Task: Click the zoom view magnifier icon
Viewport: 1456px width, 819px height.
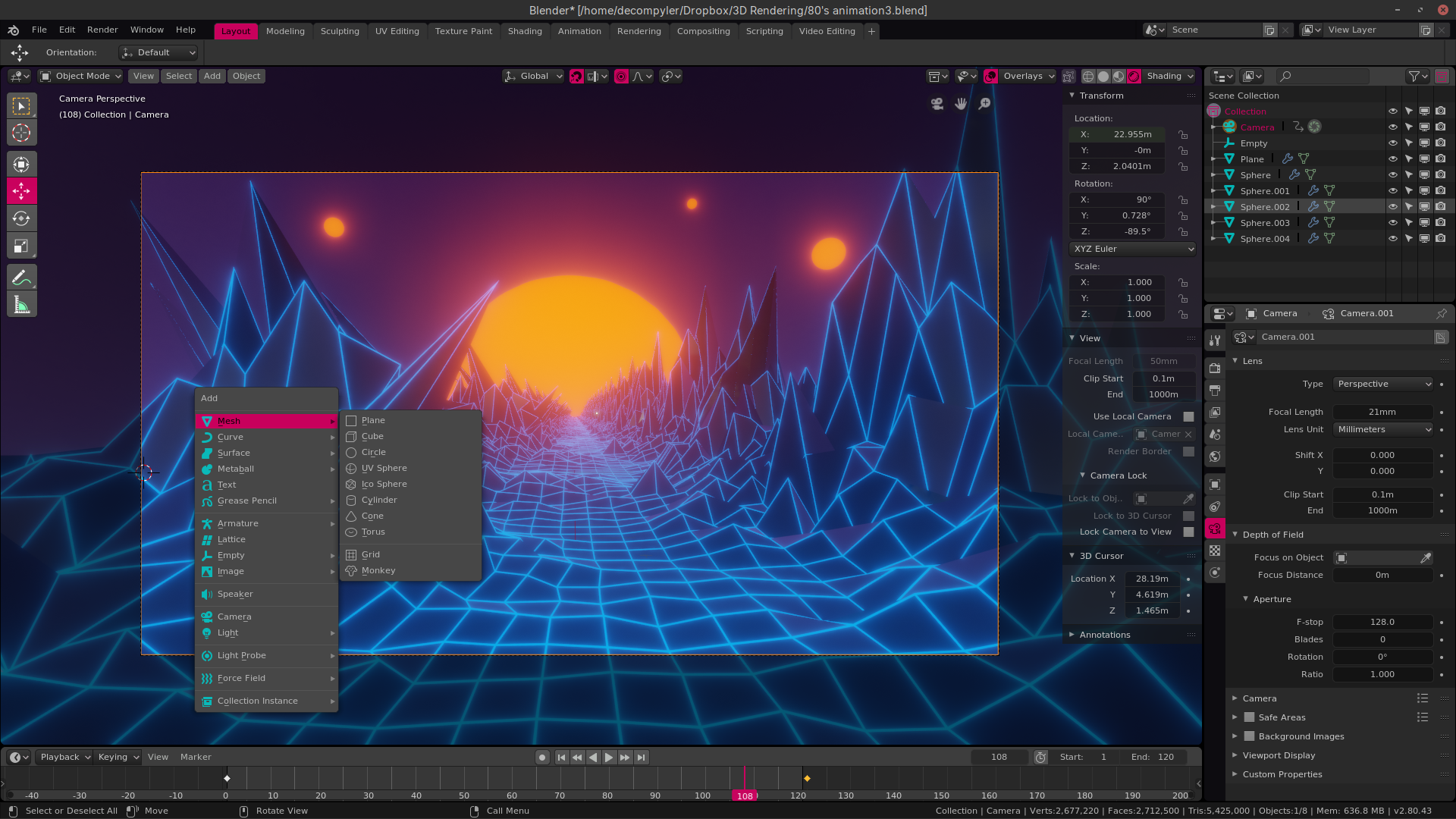Action: [984, 104]
